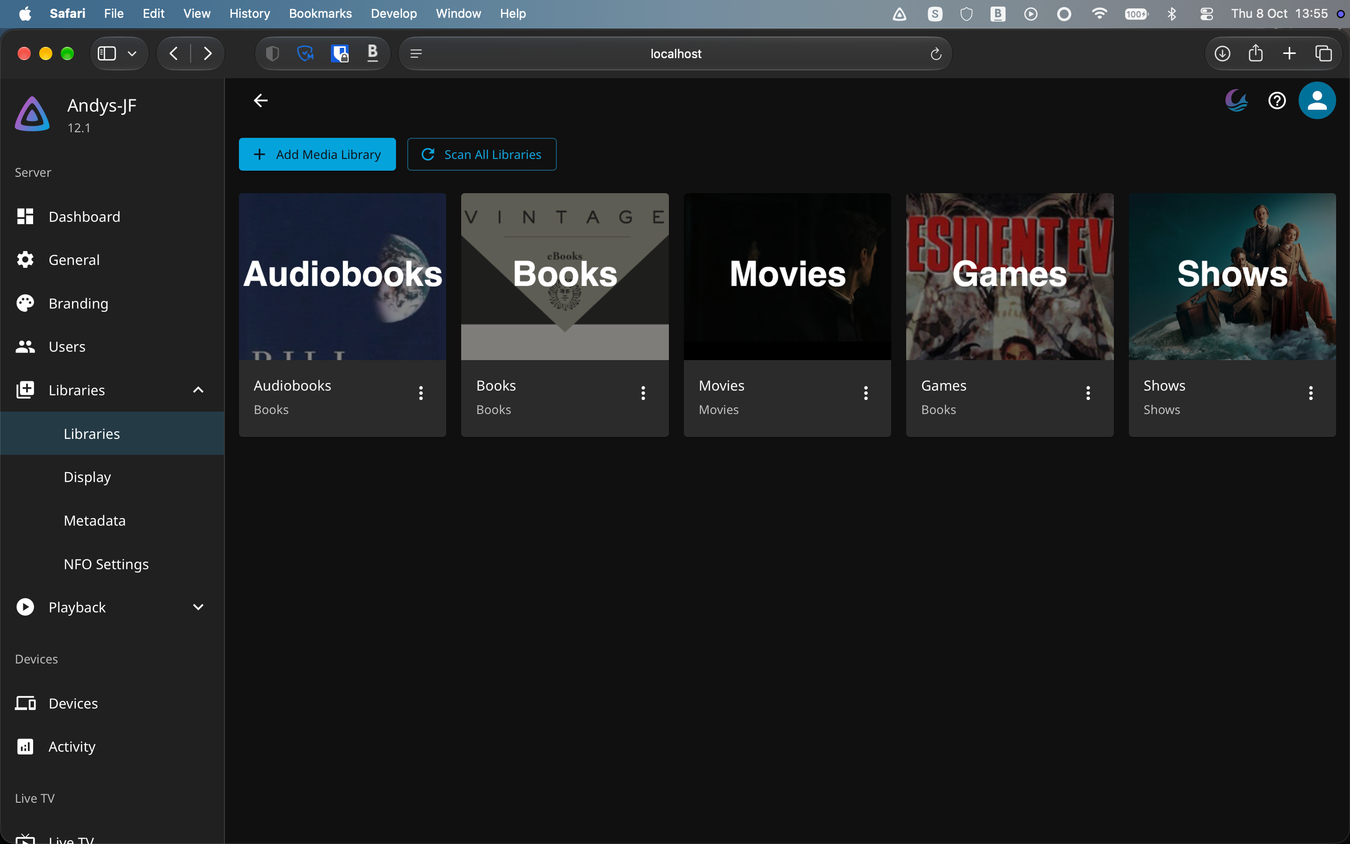Go back using the arrow above Add Media Library
Image resolution: width=1350 pixels, height=844 pixels.
coord(261,101)
